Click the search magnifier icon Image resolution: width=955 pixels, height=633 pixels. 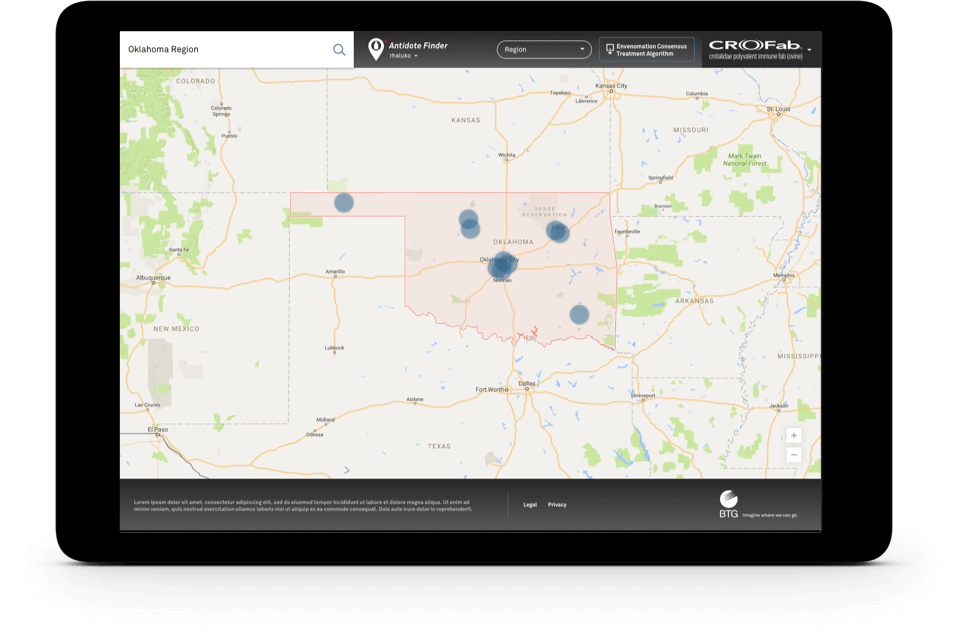click(x=339, y=50)
